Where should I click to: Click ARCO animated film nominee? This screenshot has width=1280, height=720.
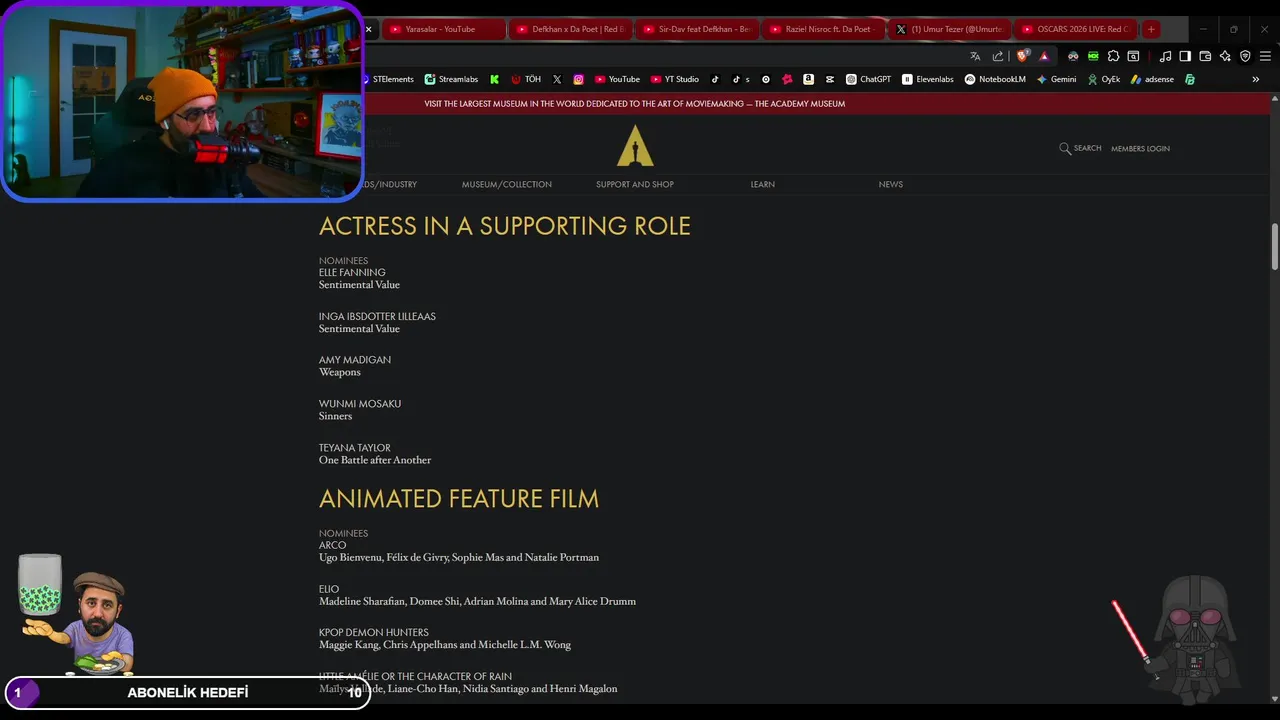tap(333, 545)
